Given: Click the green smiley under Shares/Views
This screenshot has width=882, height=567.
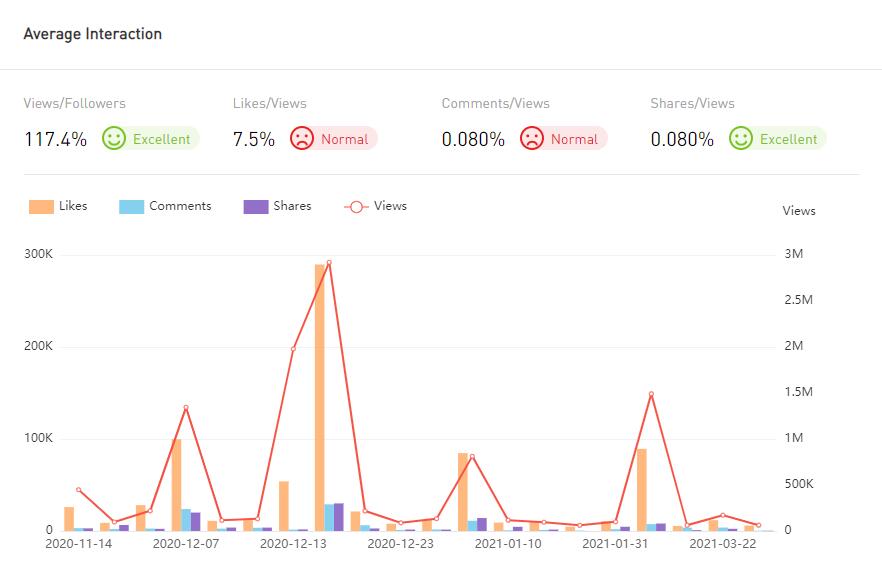Looking at the screenshot, I should pos(741,139).
